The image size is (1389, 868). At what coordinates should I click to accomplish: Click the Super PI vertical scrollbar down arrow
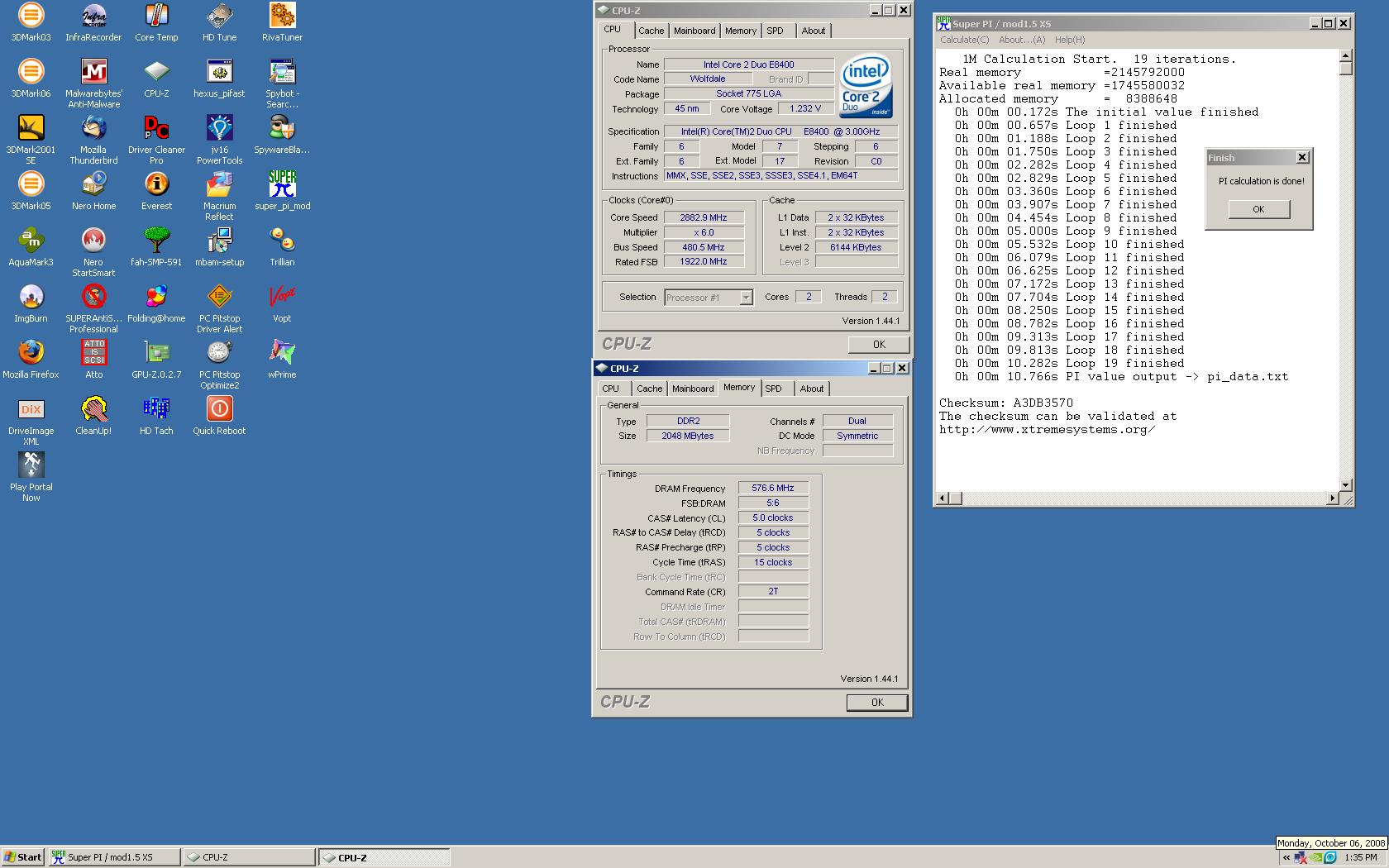1345,485
